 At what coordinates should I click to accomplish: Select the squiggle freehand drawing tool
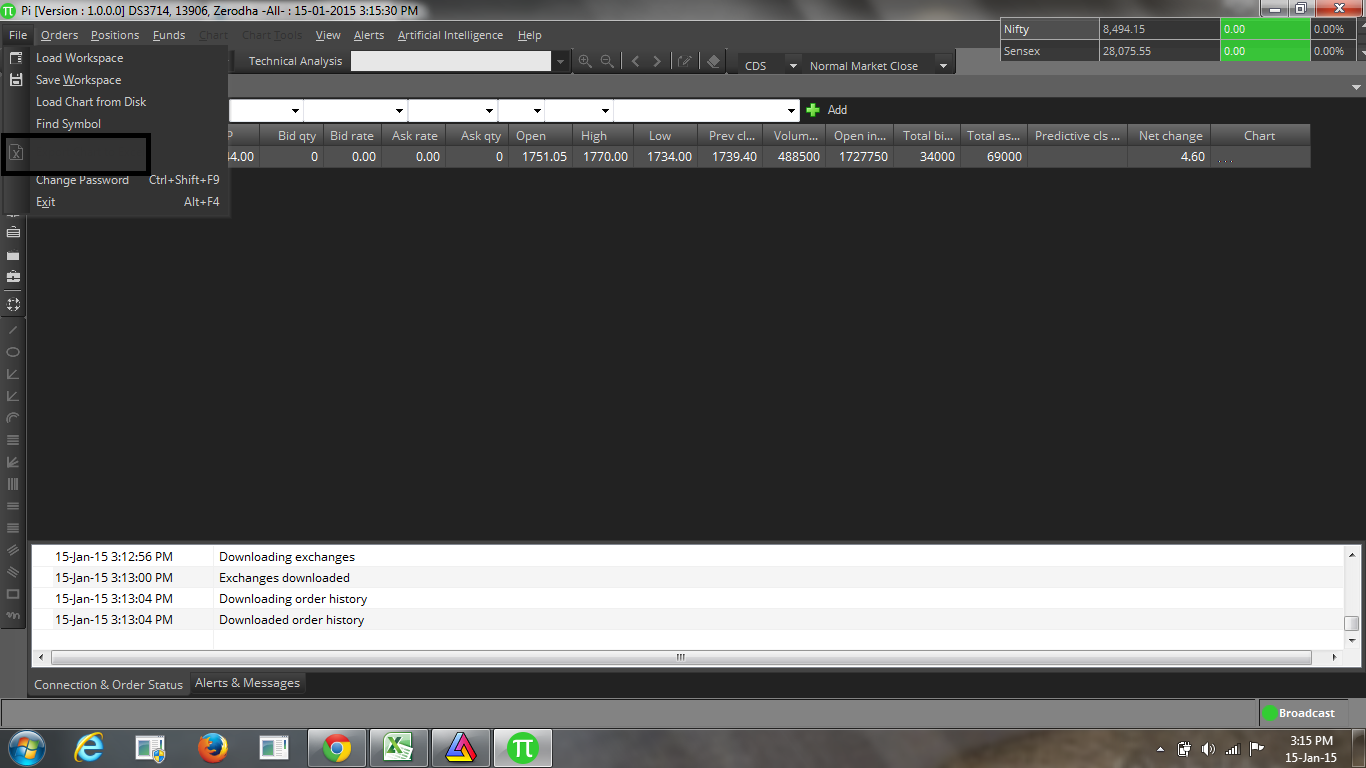13,616
